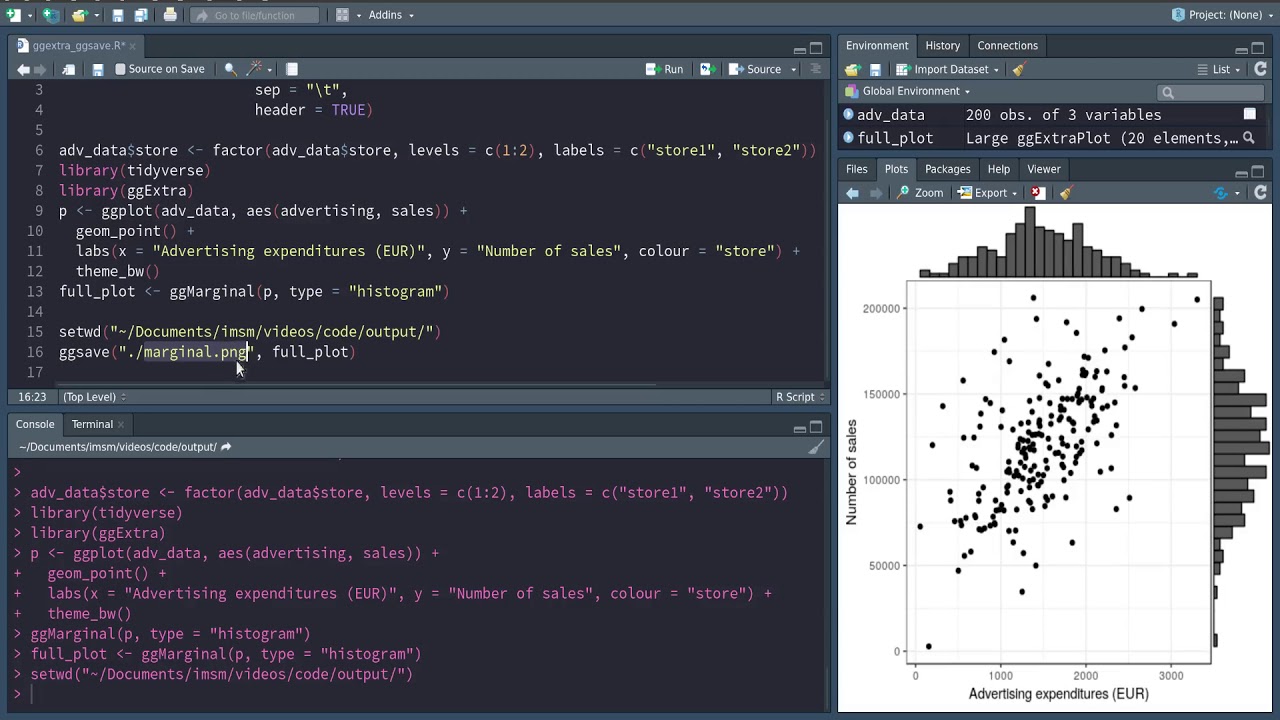Switch to the Console tab
The image size is (1280, 720).
(x=35, y=424)
